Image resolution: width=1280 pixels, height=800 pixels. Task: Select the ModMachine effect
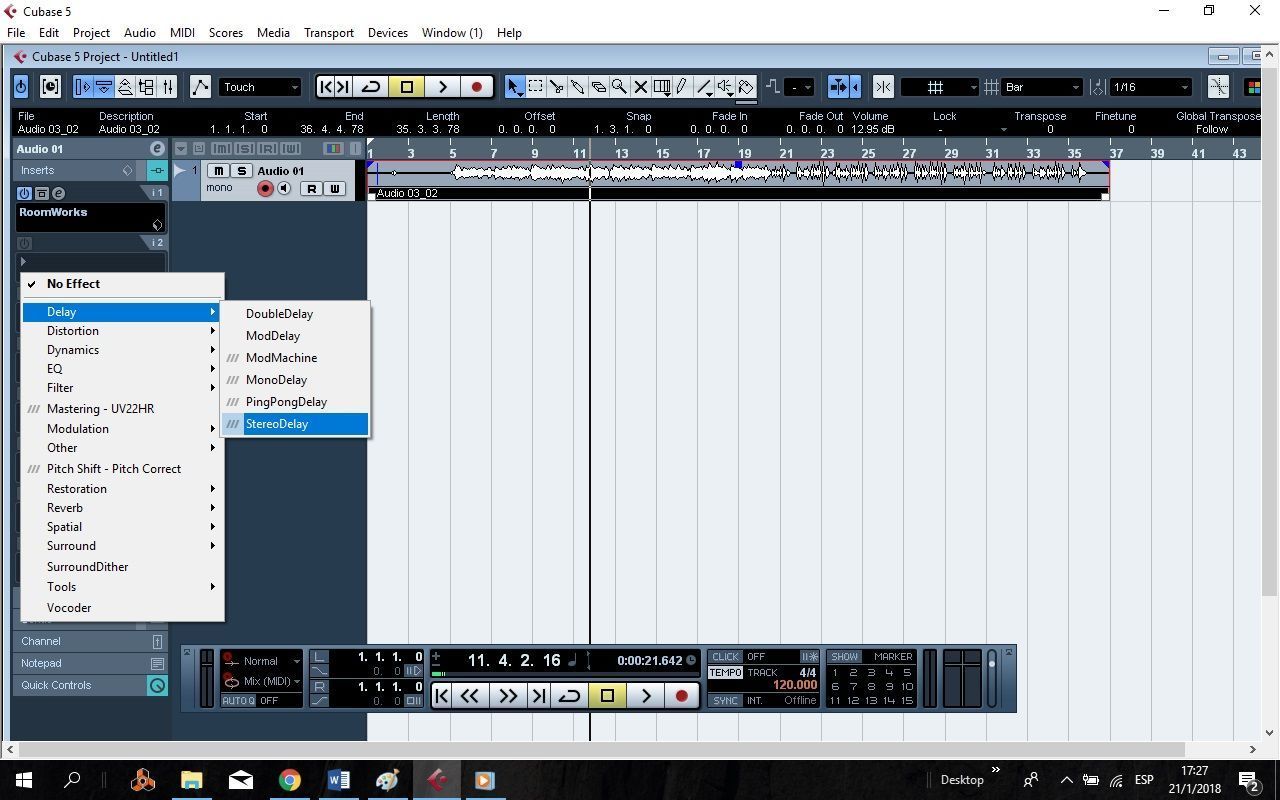pos(295,358)
